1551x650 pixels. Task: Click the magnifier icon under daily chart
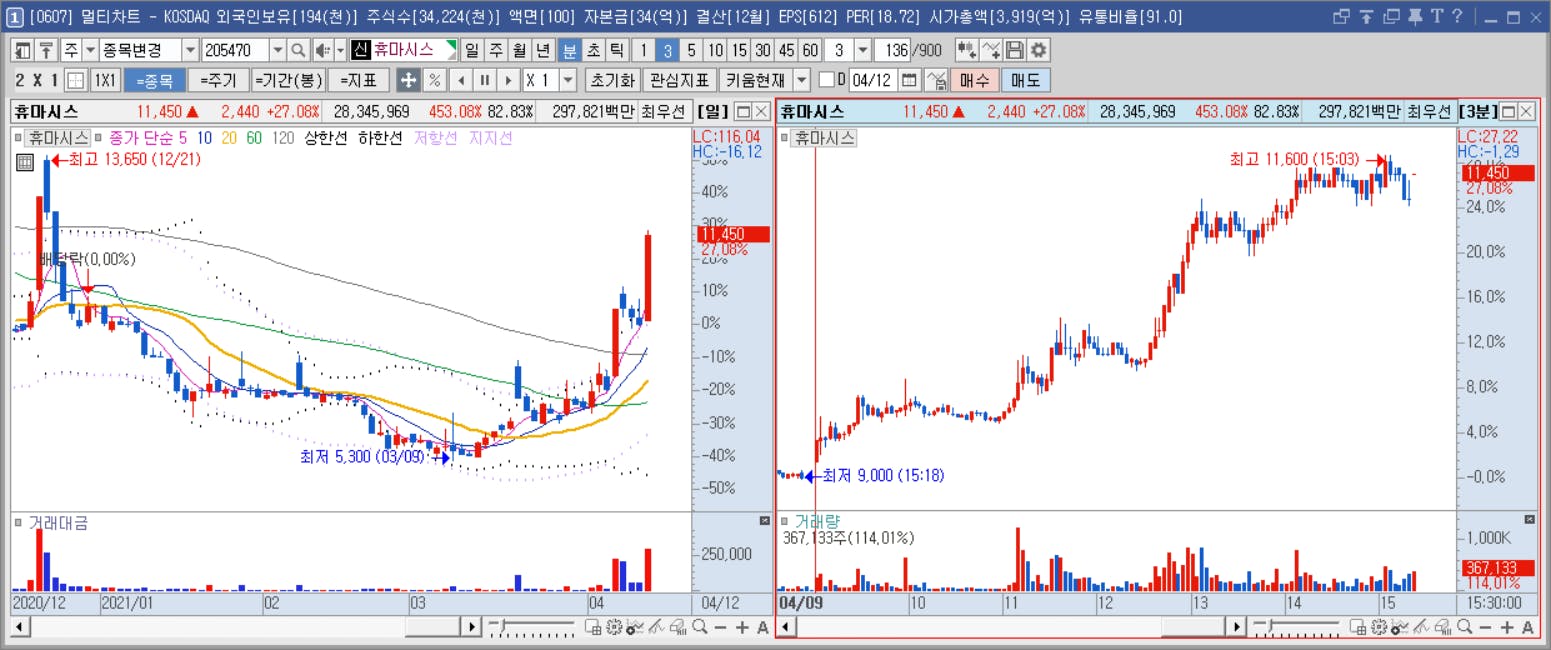pyautogui.click(x=699, y=627)
